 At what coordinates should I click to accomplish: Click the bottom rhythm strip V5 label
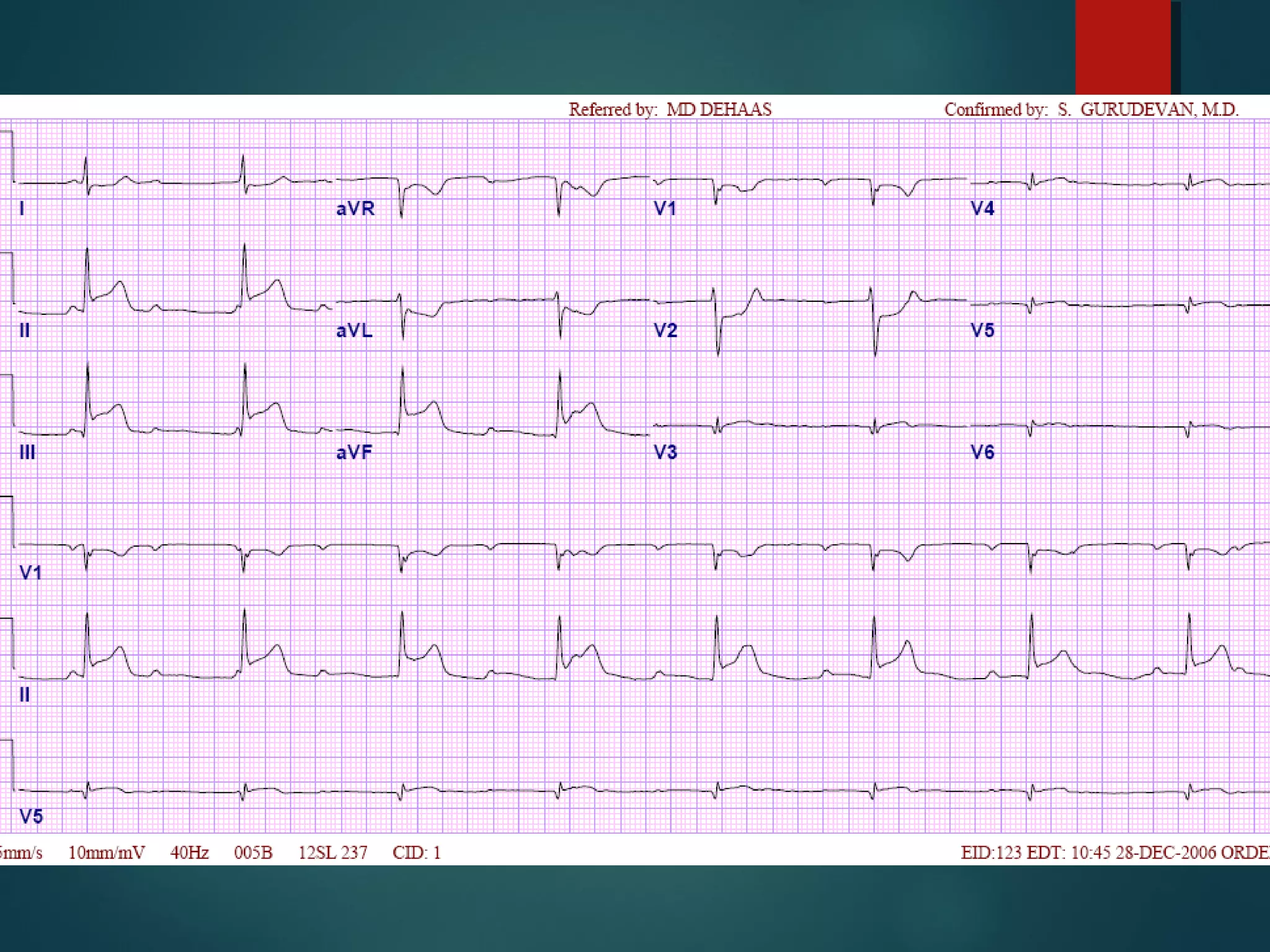(31, 816)
